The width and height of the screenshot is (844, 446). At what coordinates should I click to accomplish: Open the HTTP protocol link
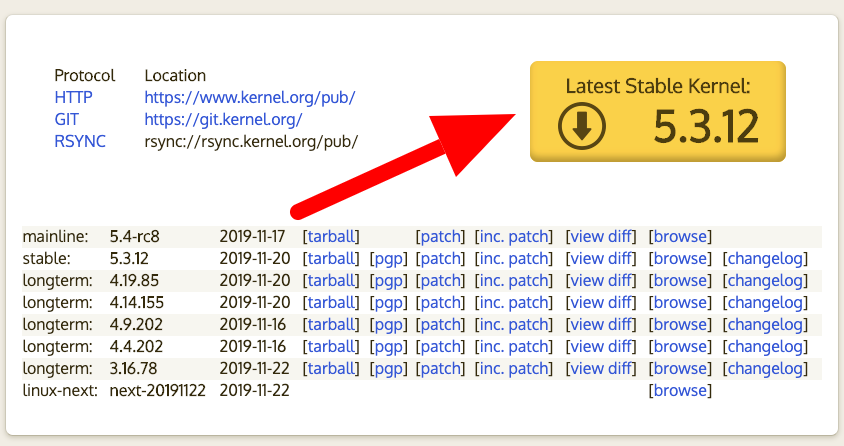click(x=73, y=97)
